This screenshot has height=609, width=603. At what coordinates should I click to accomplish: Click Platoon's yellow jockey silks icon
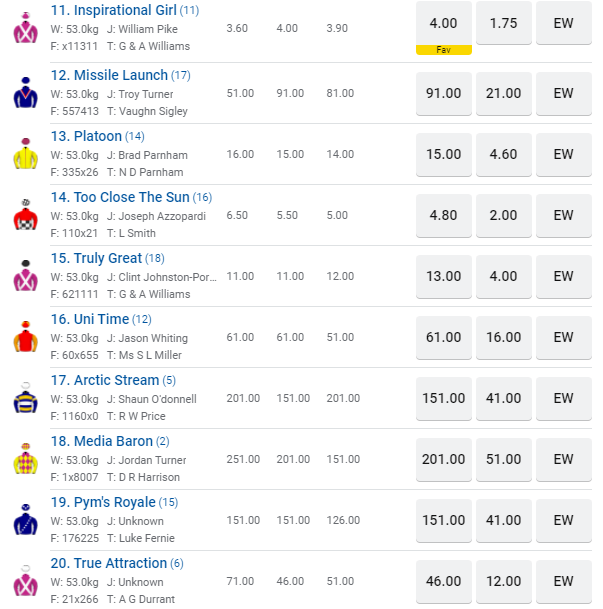point(25,153)
